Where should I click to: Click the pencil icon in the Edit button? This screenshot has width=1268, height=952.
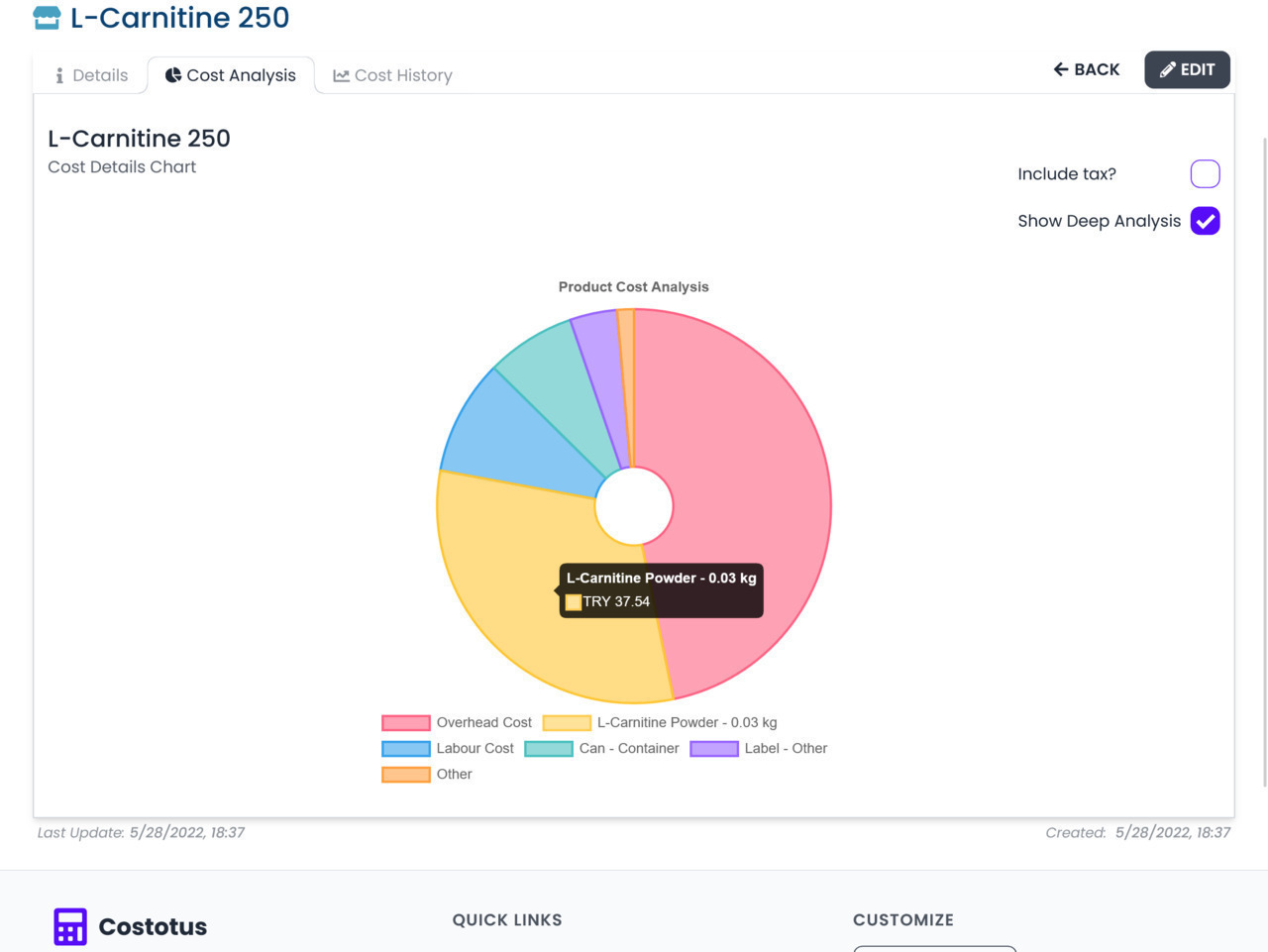click(x=1168, y=69)
